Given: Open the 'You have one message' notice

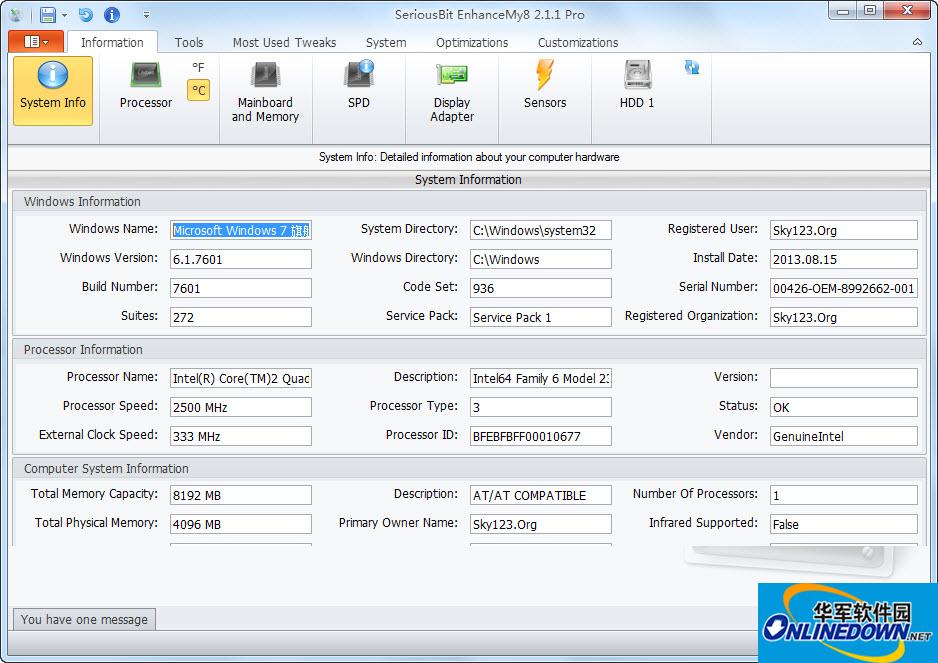Looking at the screenshot, I should [84, 619].
